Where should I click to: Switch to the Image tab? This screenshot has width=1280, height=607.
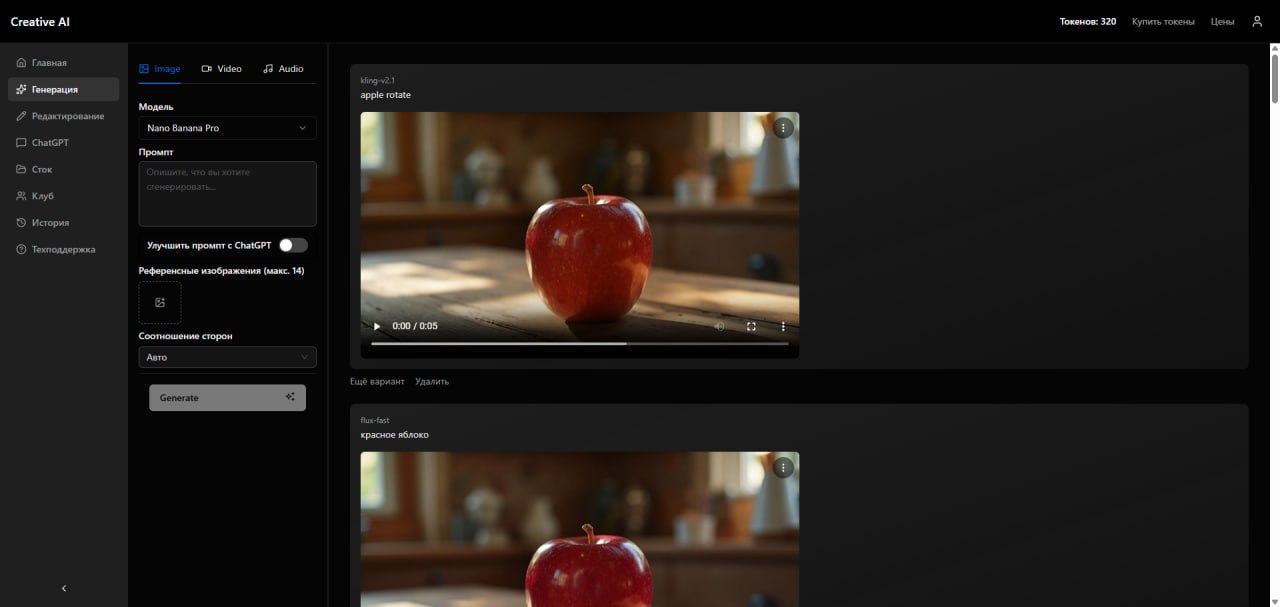pyautogui.click(x=160, y=69)
